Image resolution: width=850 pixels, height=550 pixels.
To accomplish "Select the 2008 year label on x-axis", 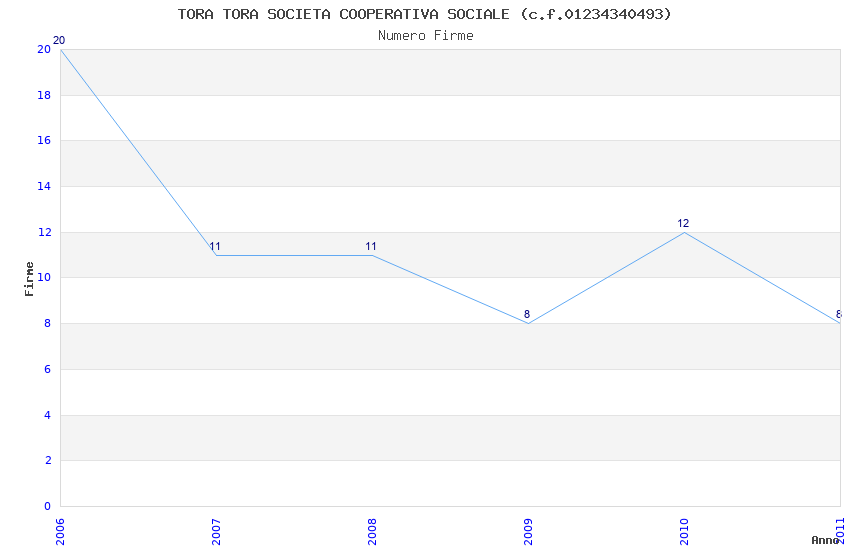I will point(372,530).
